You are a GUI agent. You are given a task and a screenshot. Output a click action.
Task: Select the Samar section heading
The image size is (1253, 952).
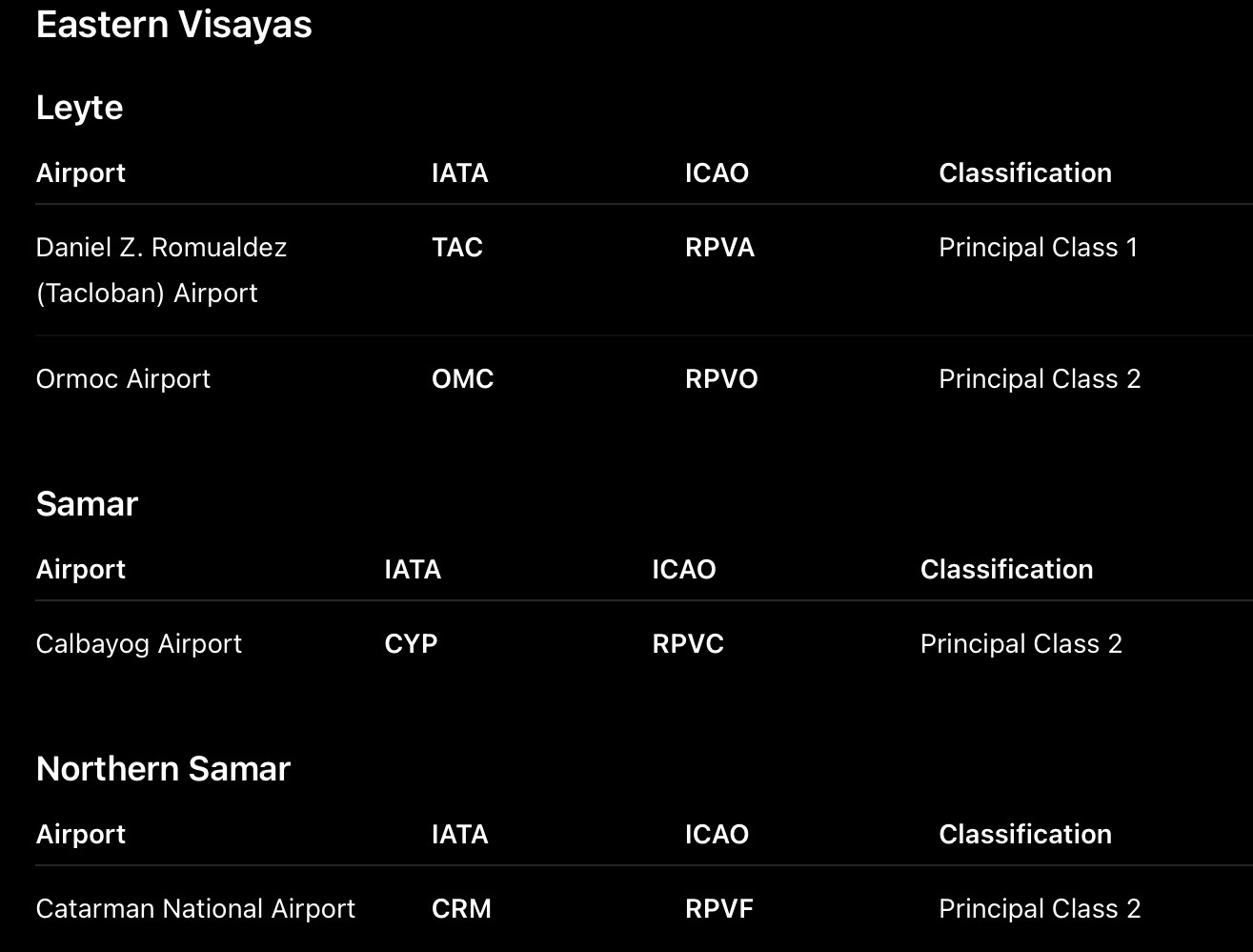tap(87, 504)
